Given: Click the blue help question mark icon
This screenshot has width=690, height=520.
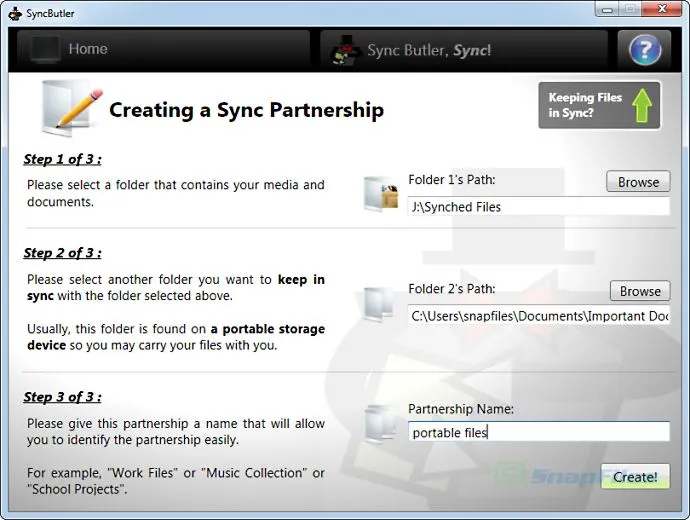Looking at the screenshot, I should 645,50.
